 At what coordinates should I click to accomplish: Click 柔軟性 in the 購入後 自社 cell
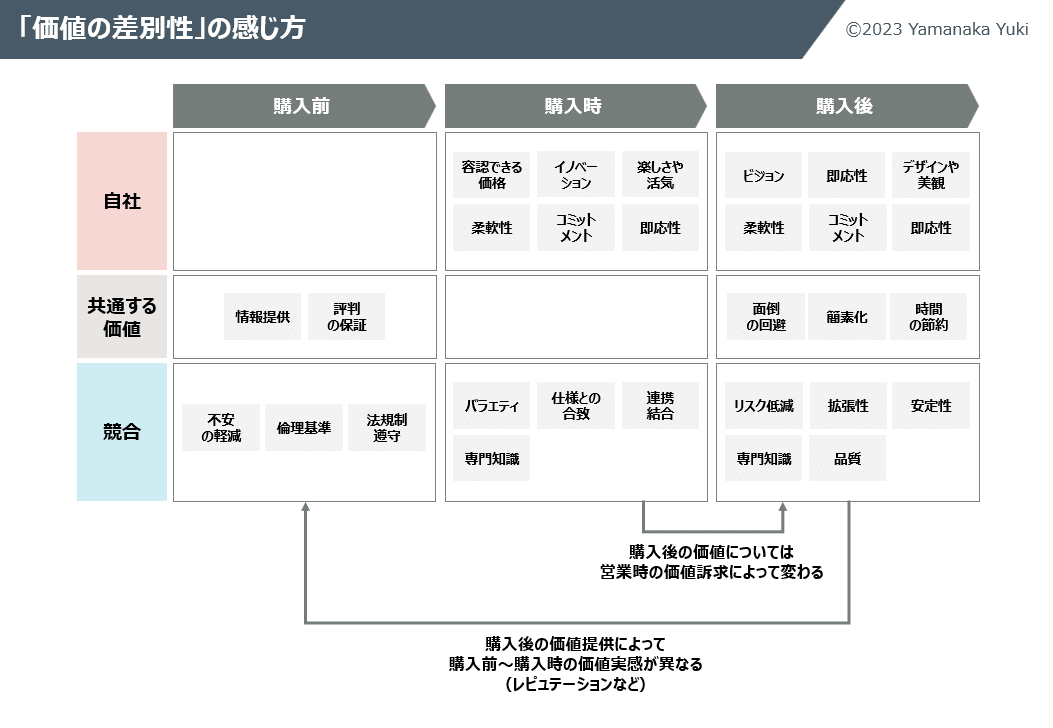pos(763,228)
